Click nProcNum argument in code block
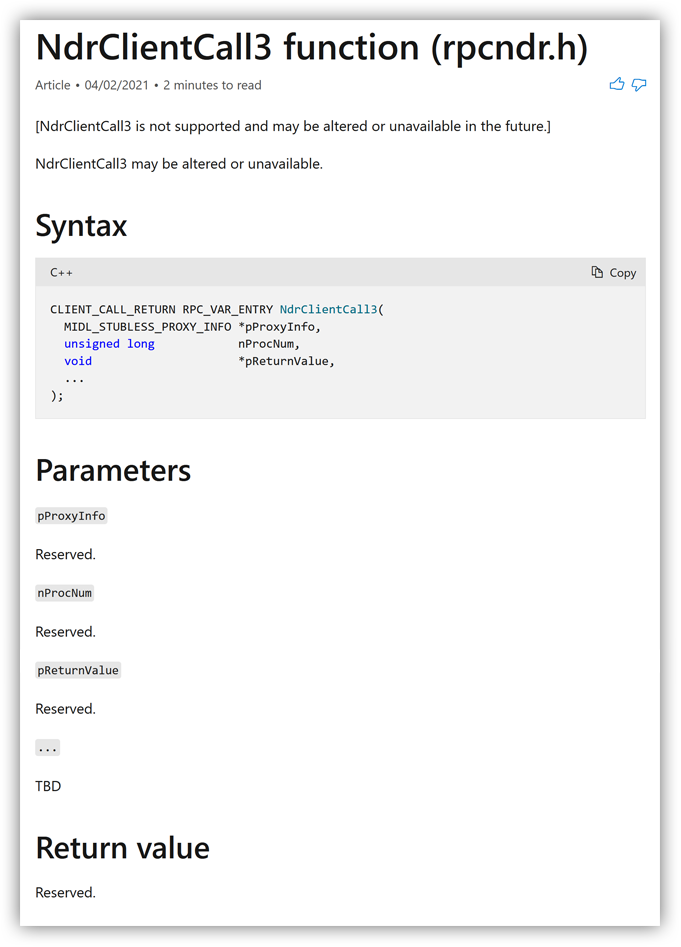681x947 pixels. point(269,344)
